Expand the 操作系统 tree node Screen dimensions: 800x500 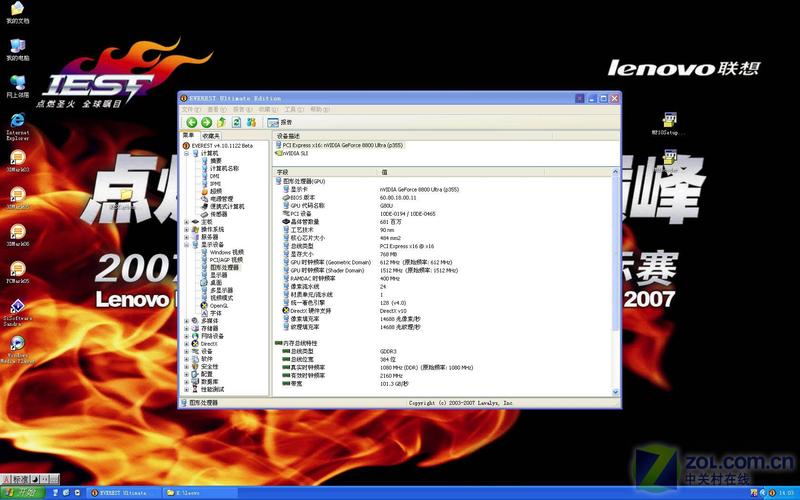(187, 230)
